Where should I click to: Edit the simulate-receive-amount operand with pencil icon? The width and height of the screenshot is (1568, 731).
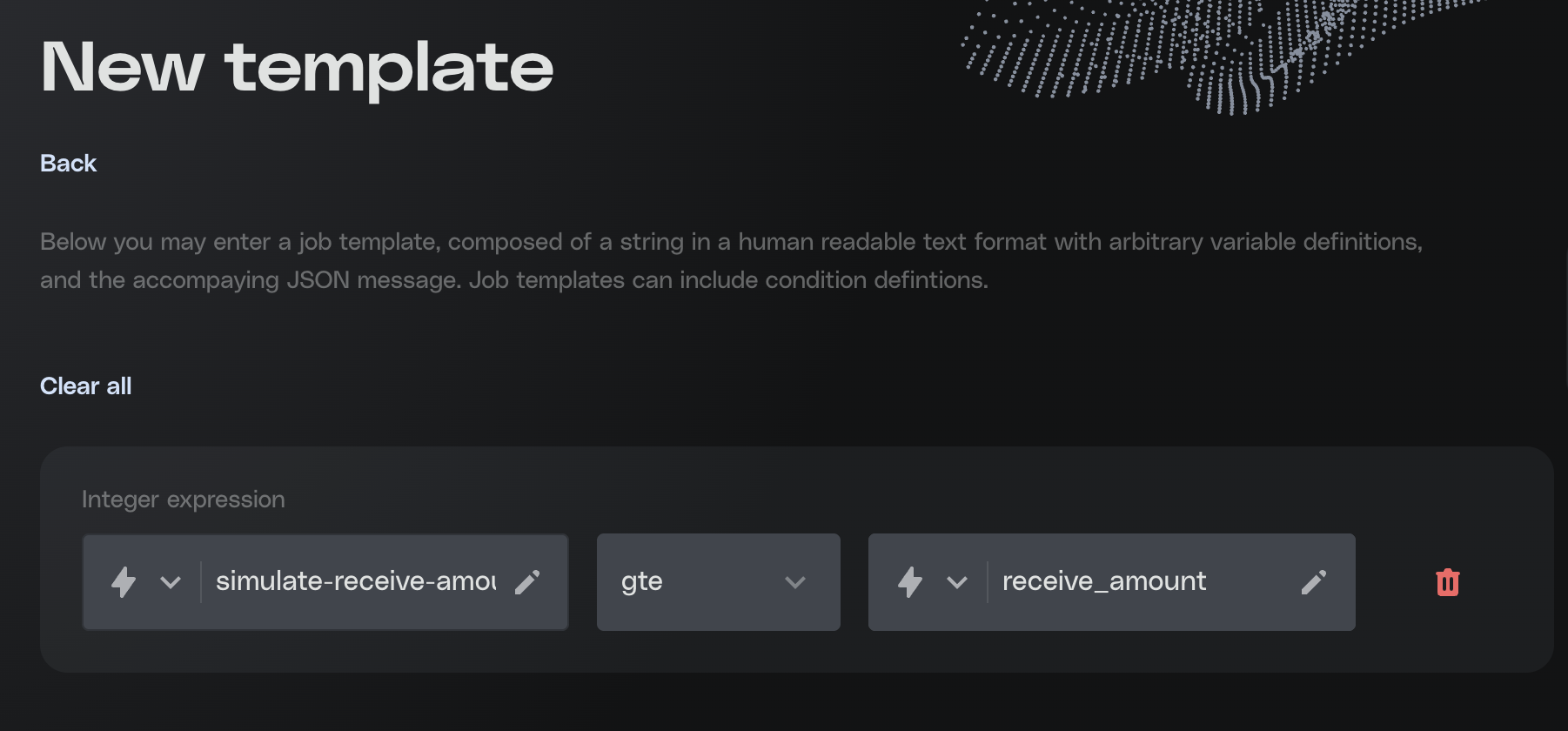(x=527, y=582)
